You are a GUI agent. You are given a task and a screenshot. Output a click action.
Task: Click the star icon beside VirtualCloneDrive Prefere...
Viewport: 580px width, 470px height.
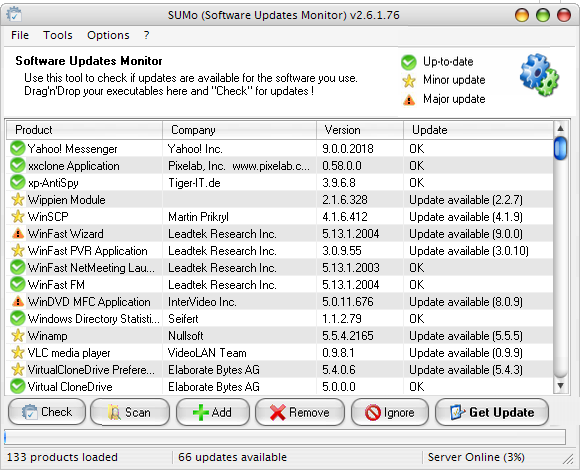point(17,369)
